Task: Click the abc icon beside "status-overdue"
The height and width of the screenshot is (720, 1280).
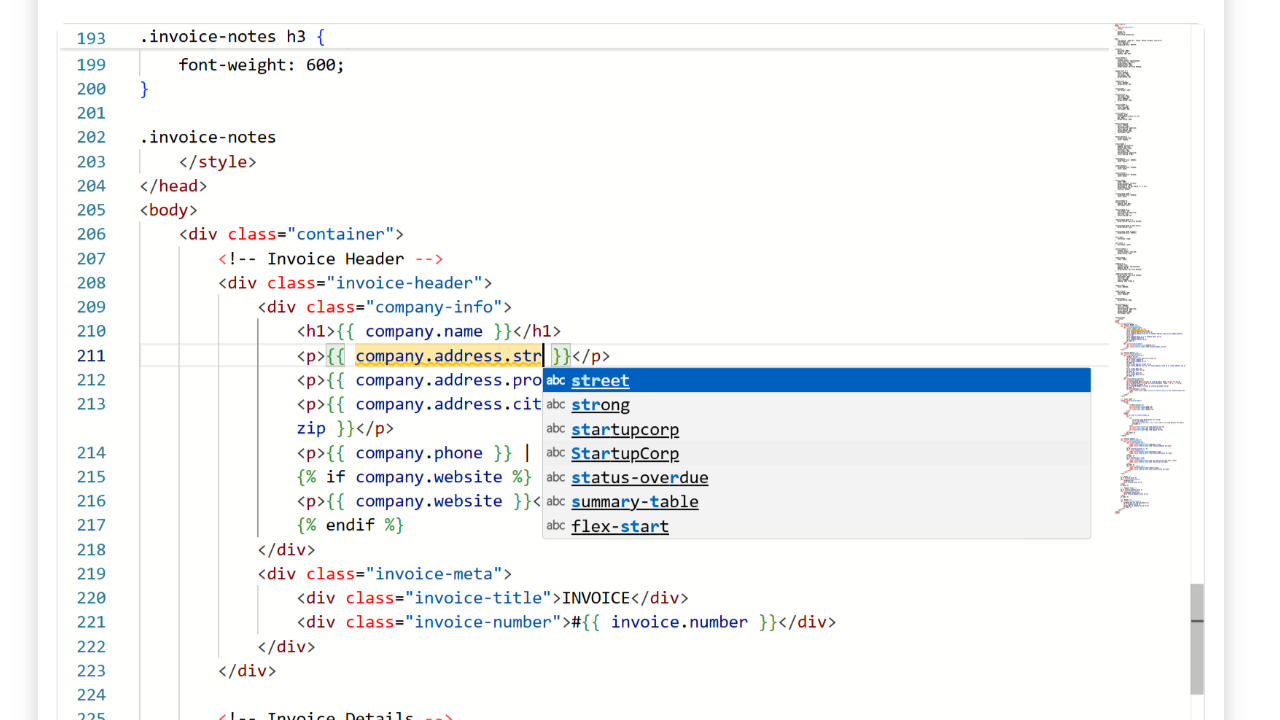Action: tap(556, 477)
